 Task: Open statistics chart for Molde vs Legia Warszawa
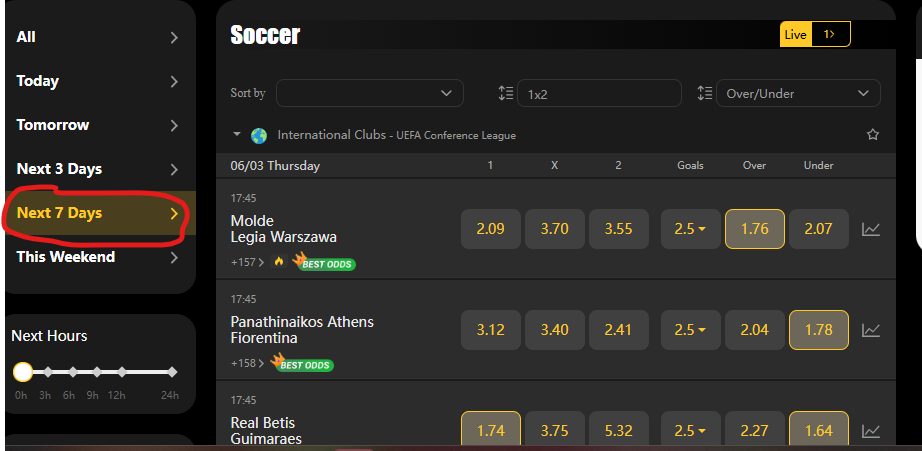(x=871, y=229)
